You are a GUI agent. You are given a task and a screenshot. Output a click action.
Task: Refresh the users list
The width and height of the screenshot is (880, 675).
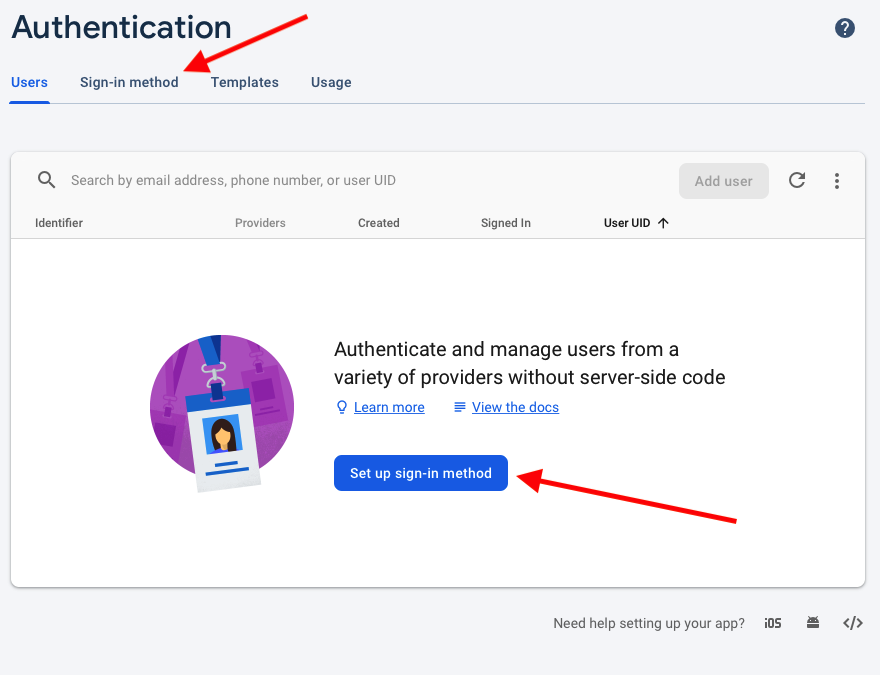click(797, 181)
